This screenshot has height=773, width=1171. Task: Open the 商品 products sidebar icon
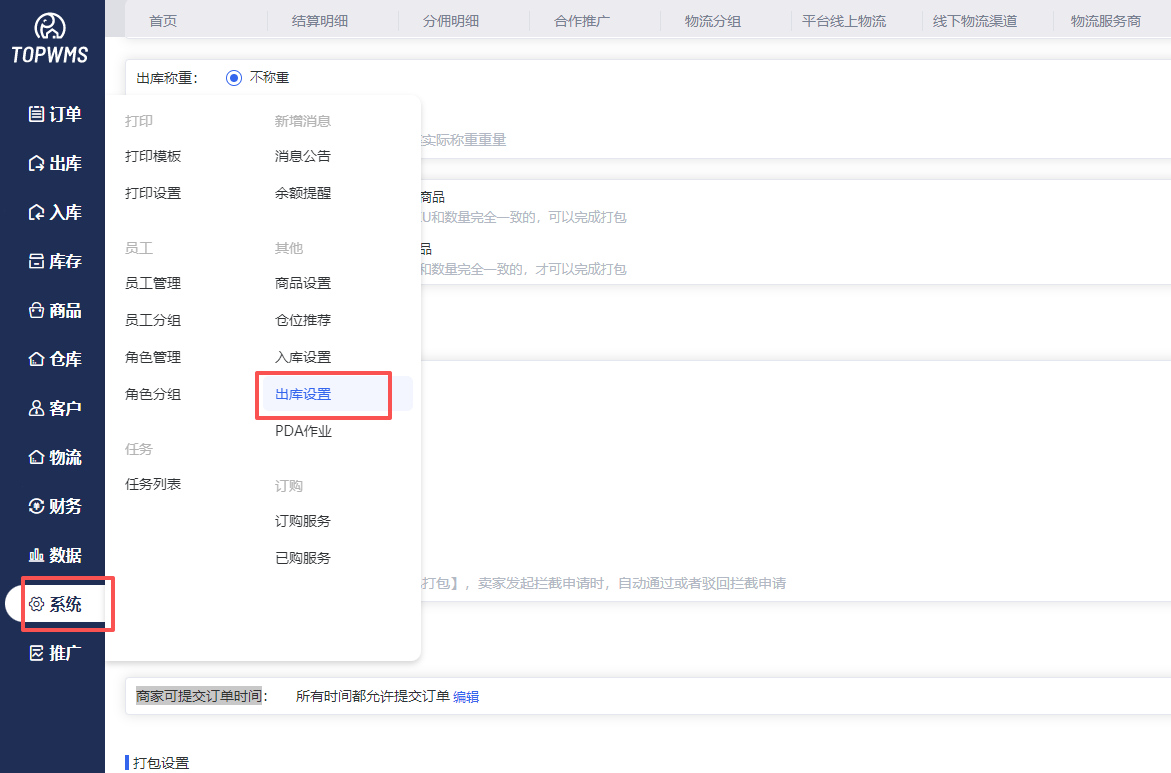click(x=37, y=310)
